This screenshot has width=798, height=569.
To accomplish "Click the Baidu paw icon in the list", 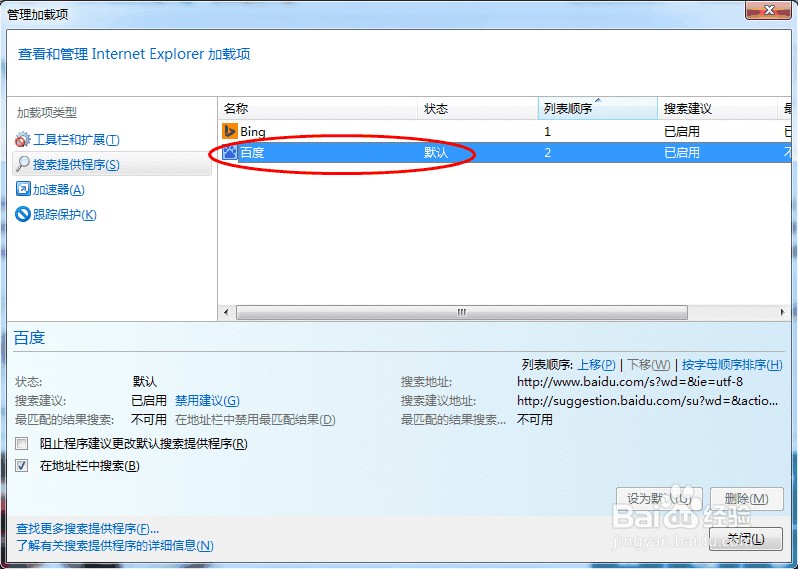I will (230, 152).
